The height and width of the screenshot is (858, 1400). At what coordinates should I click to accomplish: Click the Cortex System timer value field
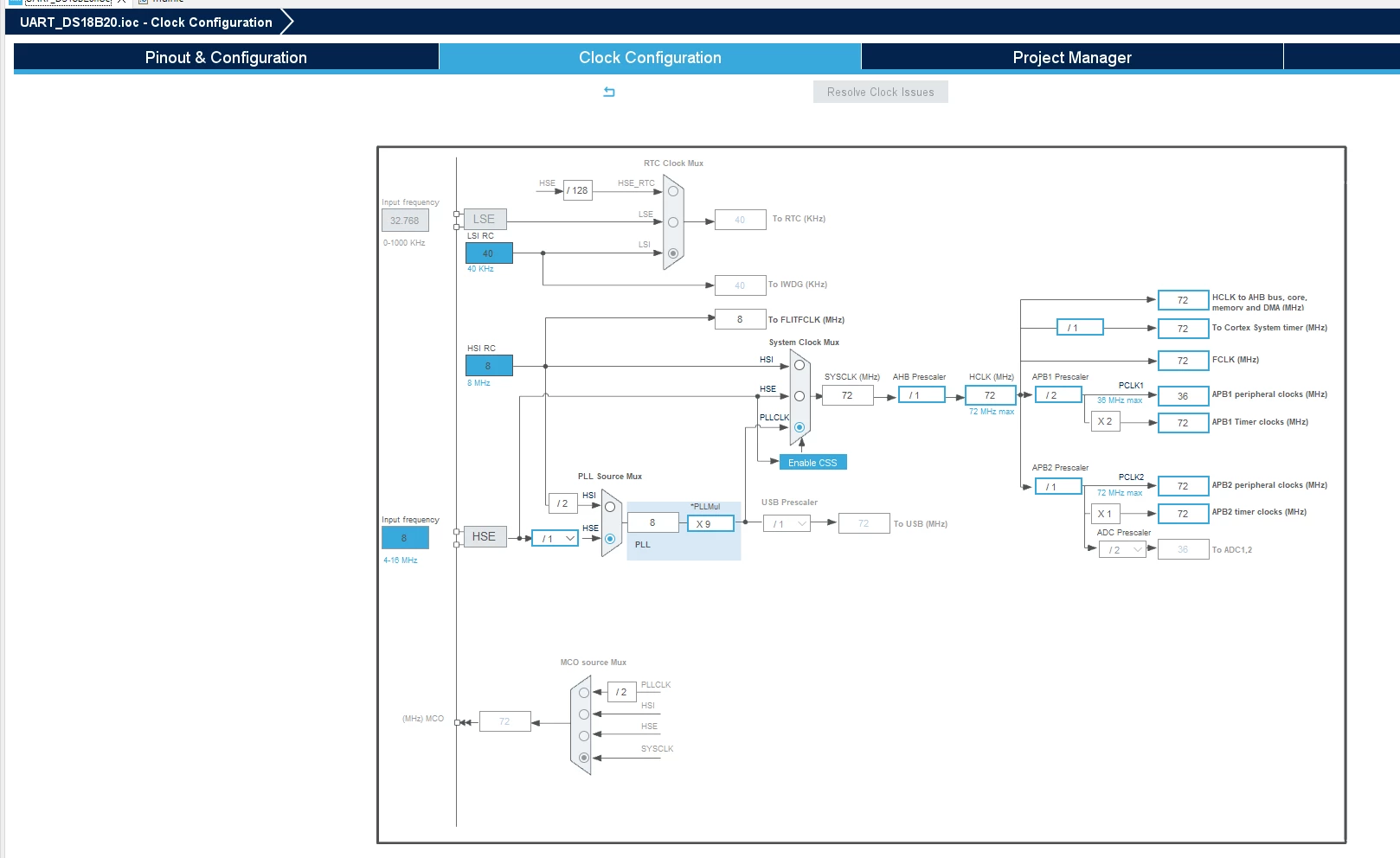pyautogui.click(x=1183, y=329)
